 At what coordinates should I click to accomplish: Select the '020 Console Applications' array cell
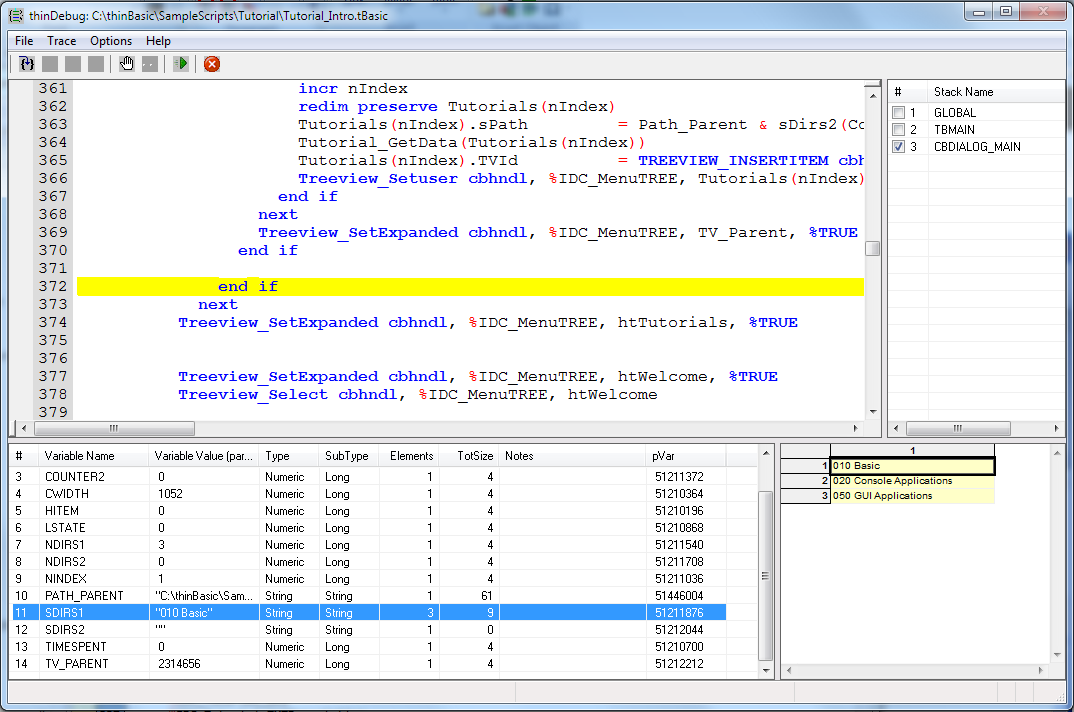(911, 481)
